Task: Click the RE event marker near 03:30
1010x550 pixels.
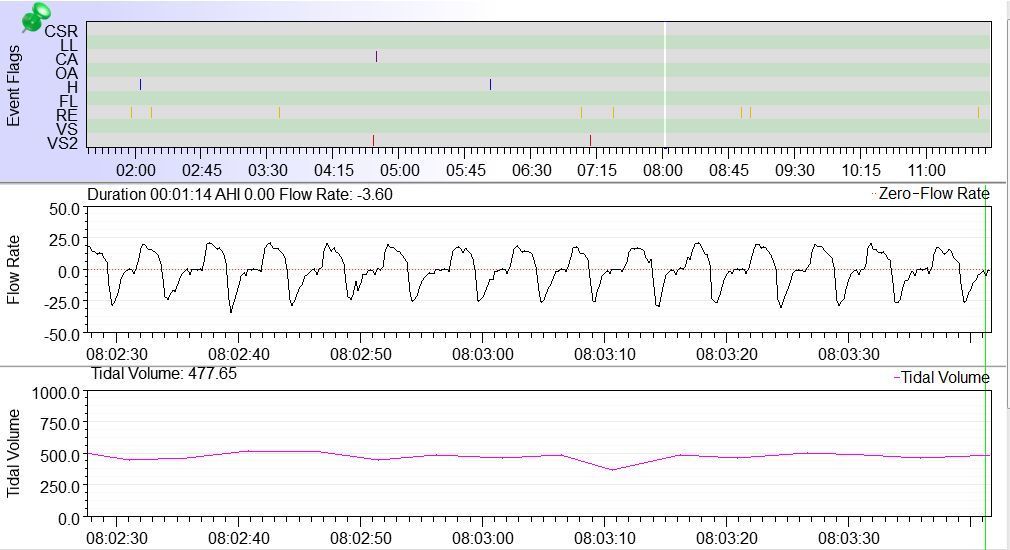Action: [279, 113]
